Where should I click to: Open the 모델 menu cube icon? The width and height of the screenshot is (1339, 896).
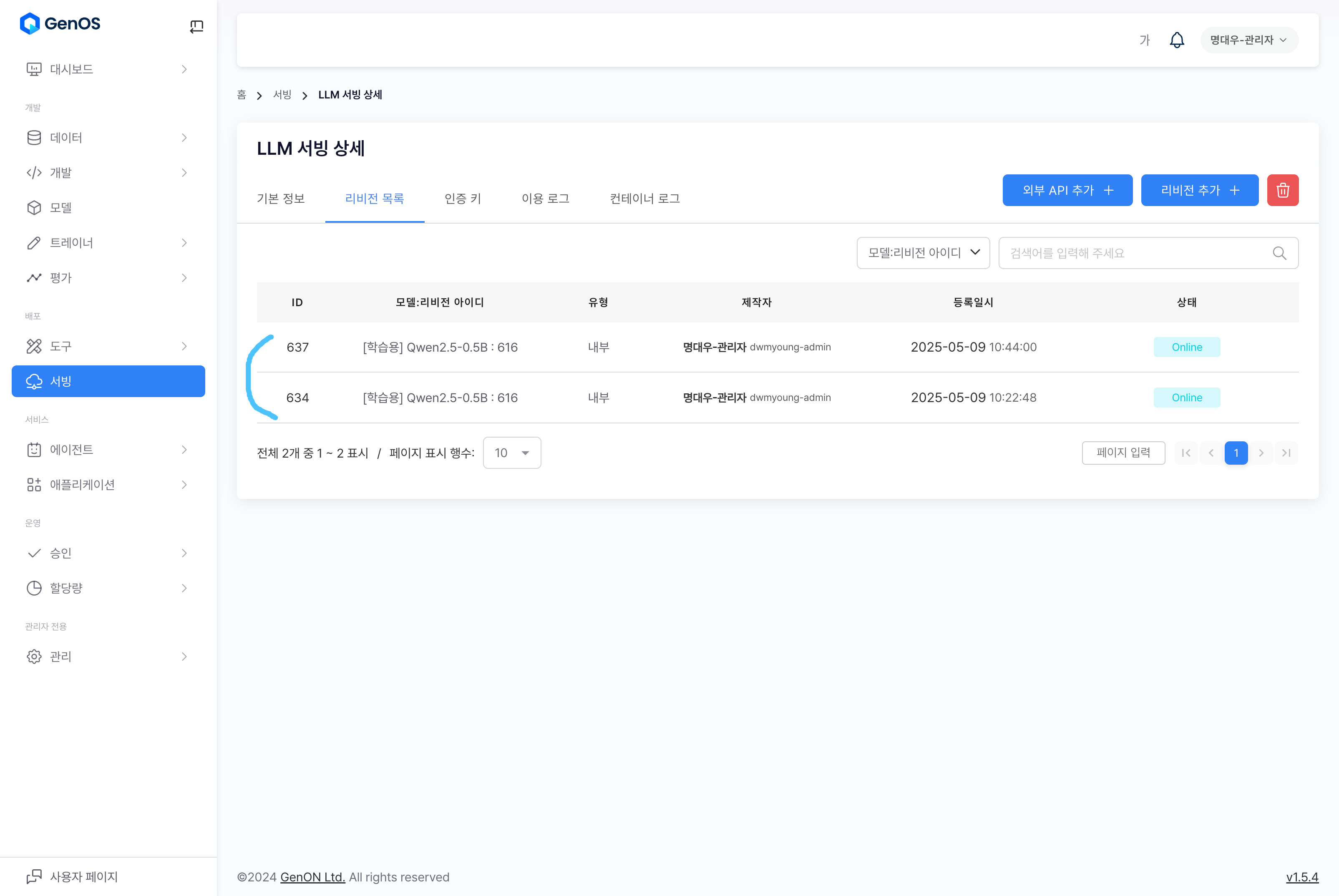pyautogui.click(x=34, y=207)
